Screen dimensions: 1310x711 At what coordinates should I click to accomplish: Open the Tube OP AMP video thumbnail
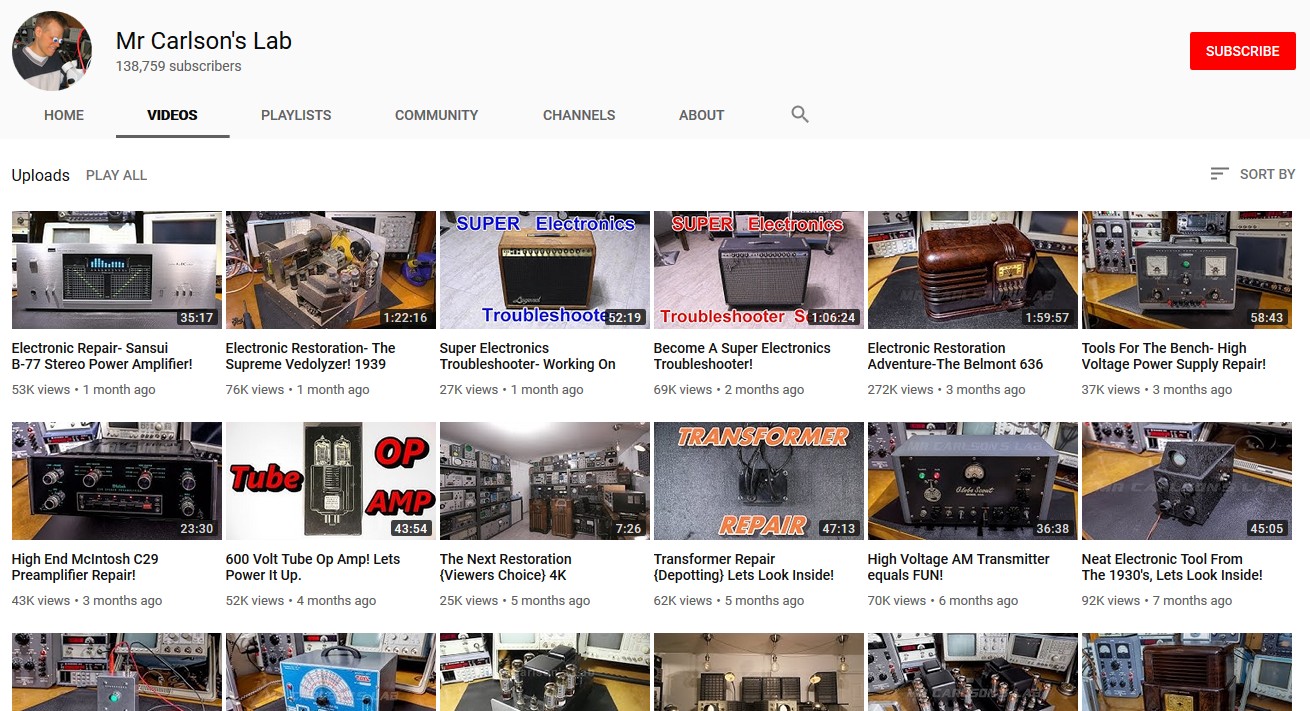pos(331,481)
